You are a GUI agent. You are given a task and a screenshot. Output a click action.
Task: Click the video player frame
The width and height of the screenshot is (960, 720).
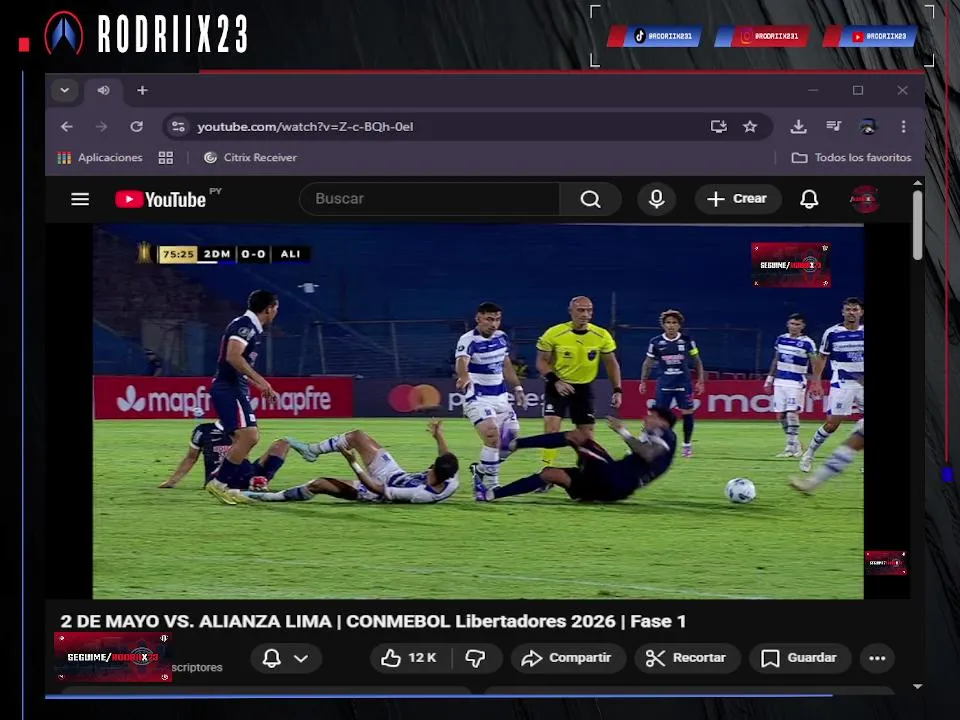coord(478,411)
